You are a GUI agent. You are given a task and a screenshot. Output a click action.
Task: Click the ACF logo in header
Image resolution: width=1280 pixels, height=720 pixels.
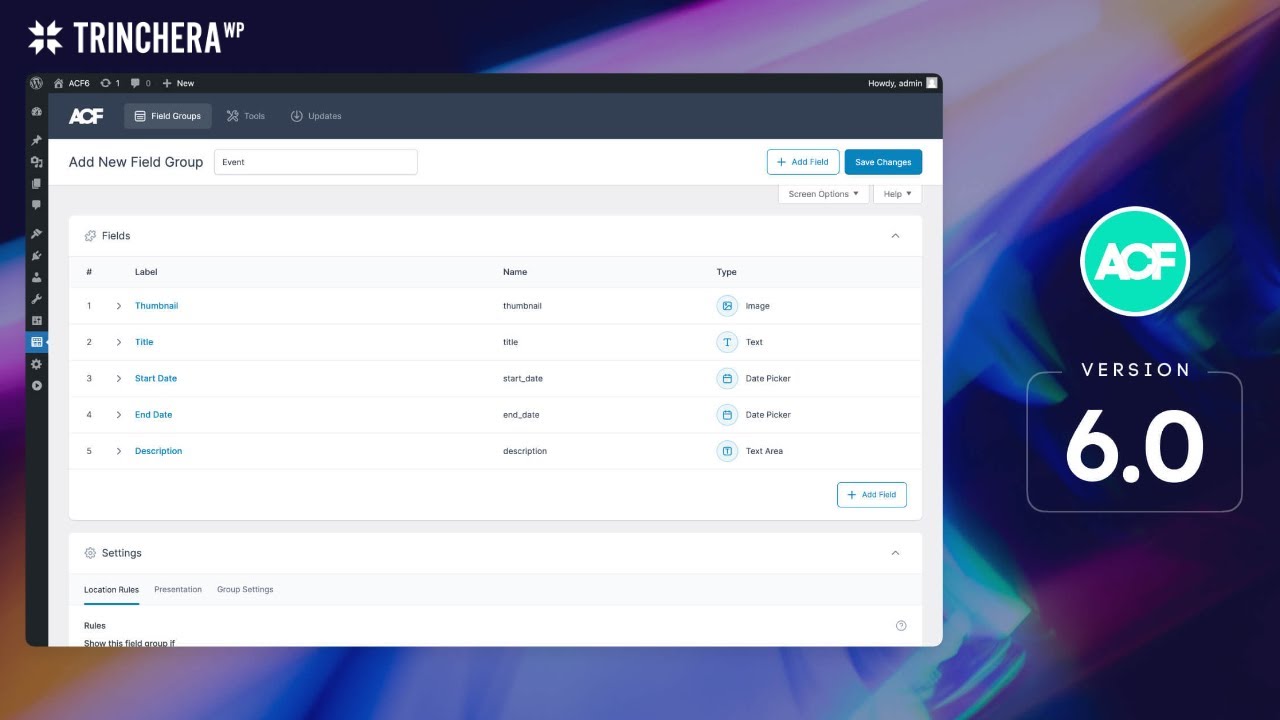click(86, 116)
